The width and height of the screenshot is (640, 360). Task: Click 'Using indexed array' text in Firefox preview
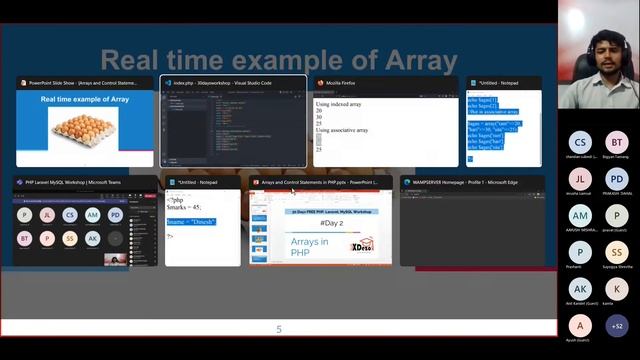click(x=338, y=104)
